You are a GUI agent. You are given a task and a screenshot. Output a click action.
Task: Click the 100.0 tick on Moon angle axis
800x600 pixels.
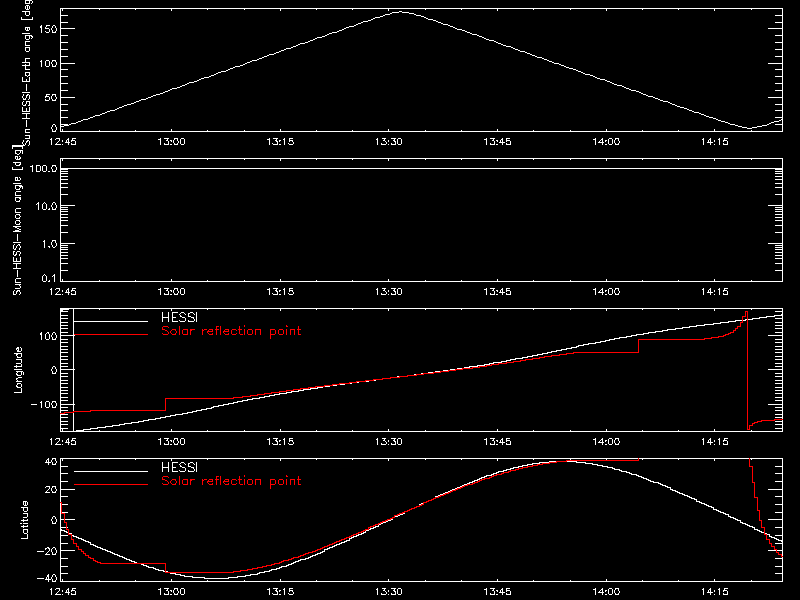pyautogui.click(x=43, y=168)
